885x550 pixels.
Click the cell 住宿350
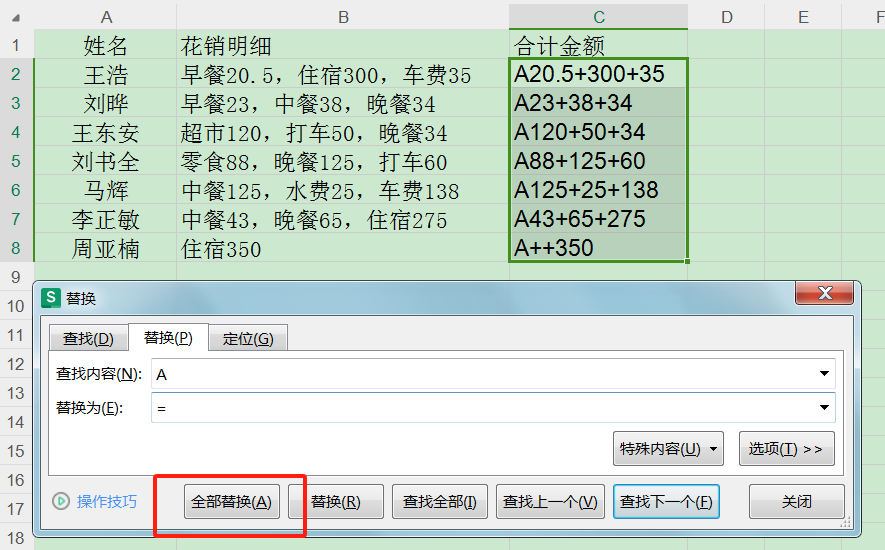(x=343, y=248)
